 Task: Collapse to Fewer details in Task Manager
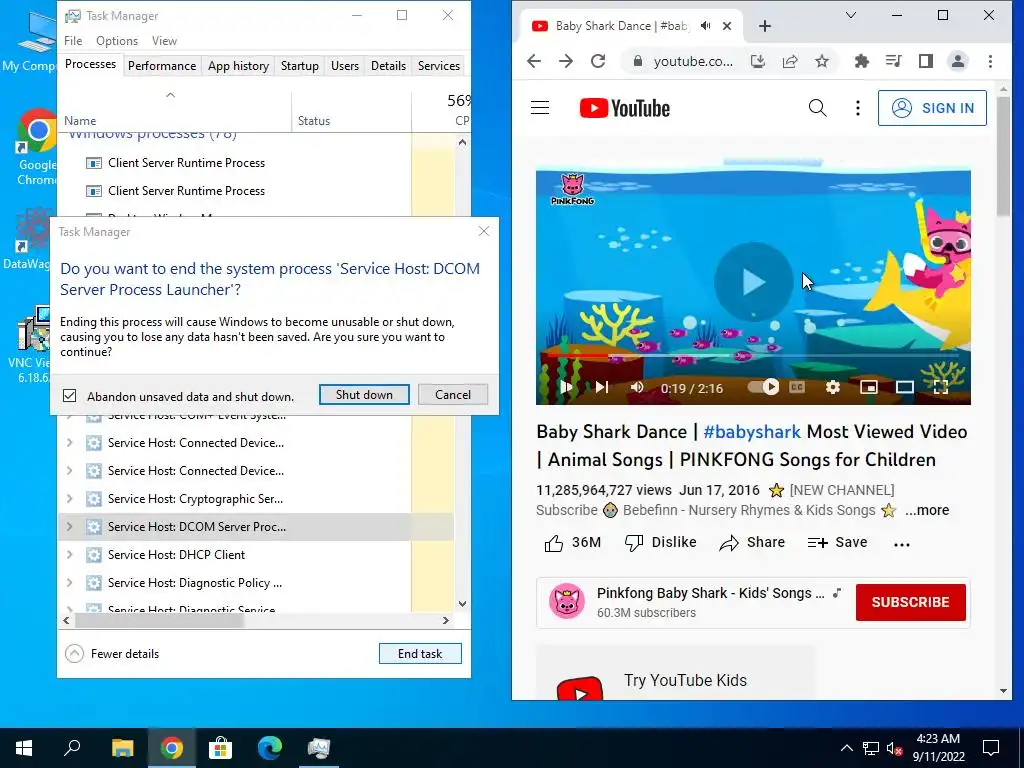(x=112, y=654)
